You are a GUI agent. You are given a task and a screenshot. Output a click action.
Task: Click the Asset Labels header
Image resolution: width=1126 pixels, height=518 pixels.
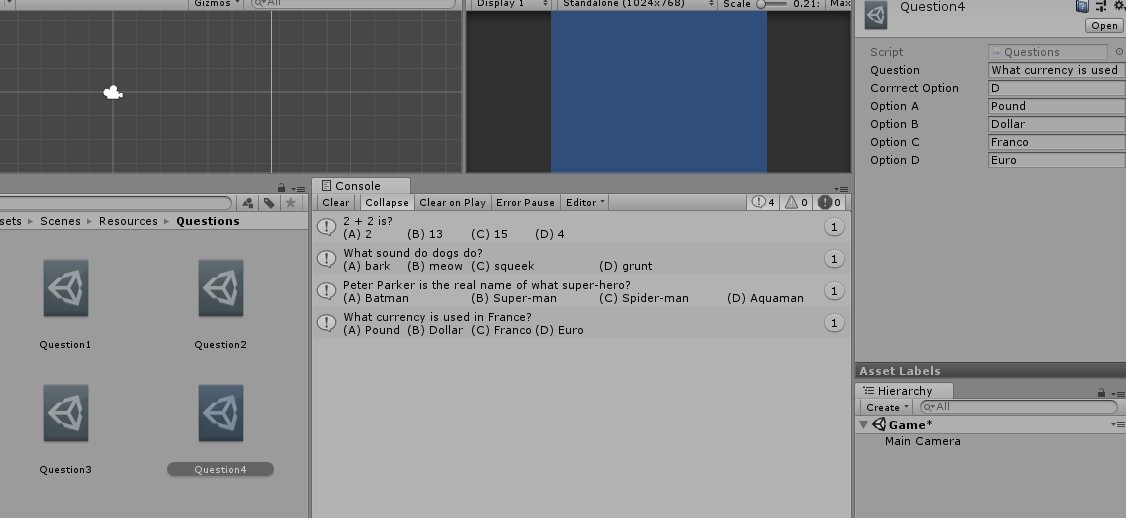point(990,371)
